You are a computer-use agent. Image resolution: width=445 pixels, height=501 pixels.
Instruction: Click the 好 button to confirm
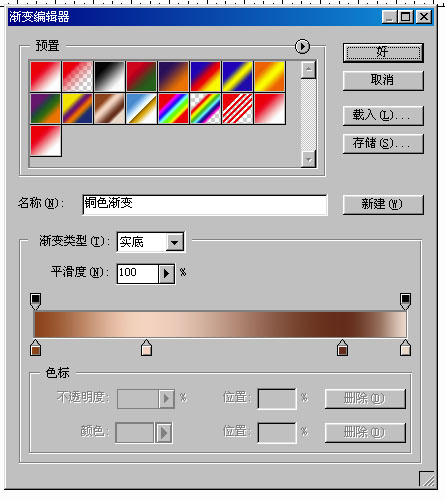(383, 53)
